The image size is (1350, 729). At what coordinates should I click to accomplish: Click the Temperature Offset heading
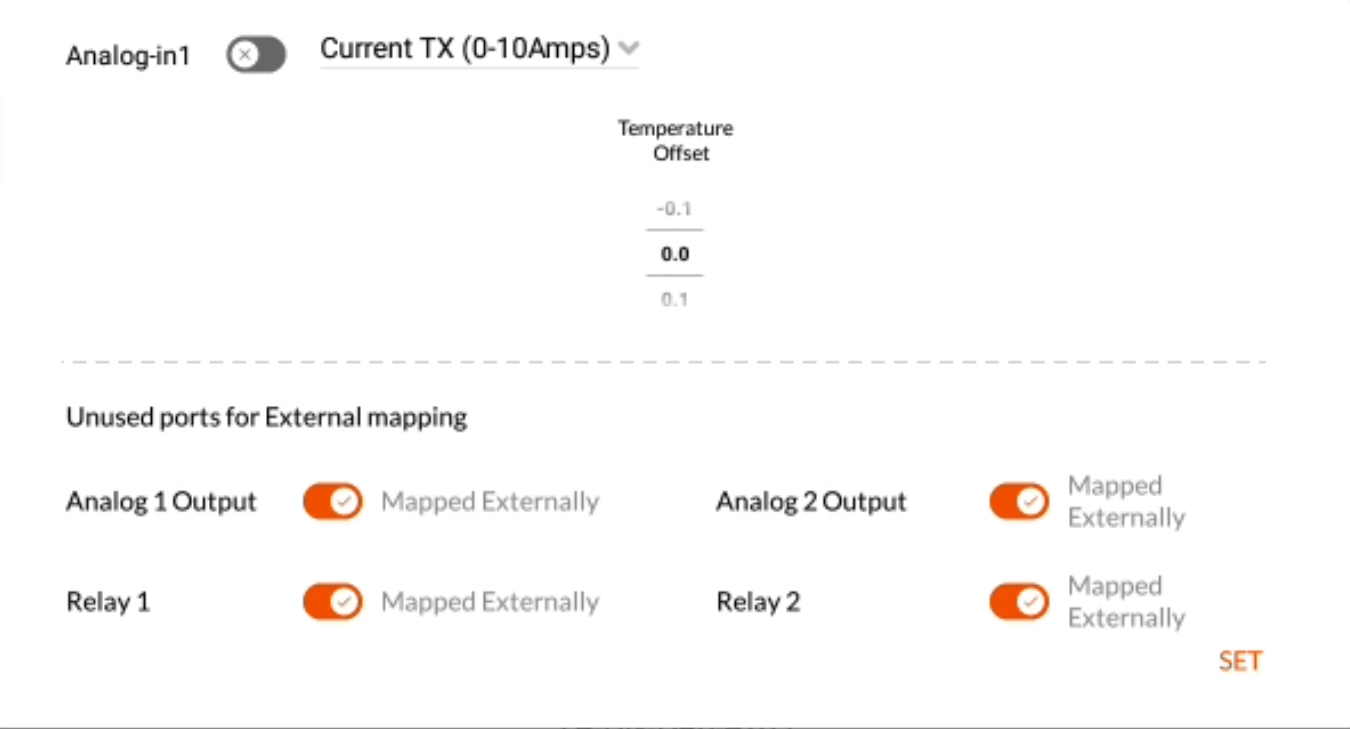[676, 141]
